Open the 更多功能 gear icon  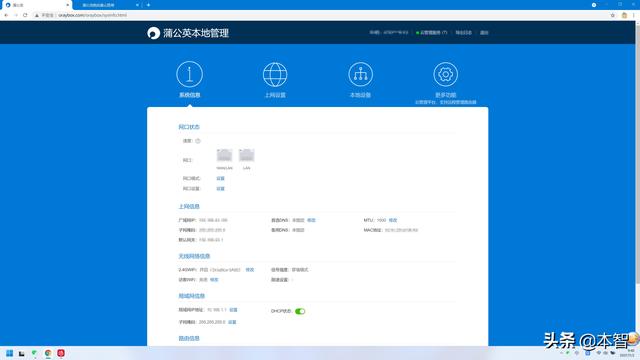click(445, 74)
